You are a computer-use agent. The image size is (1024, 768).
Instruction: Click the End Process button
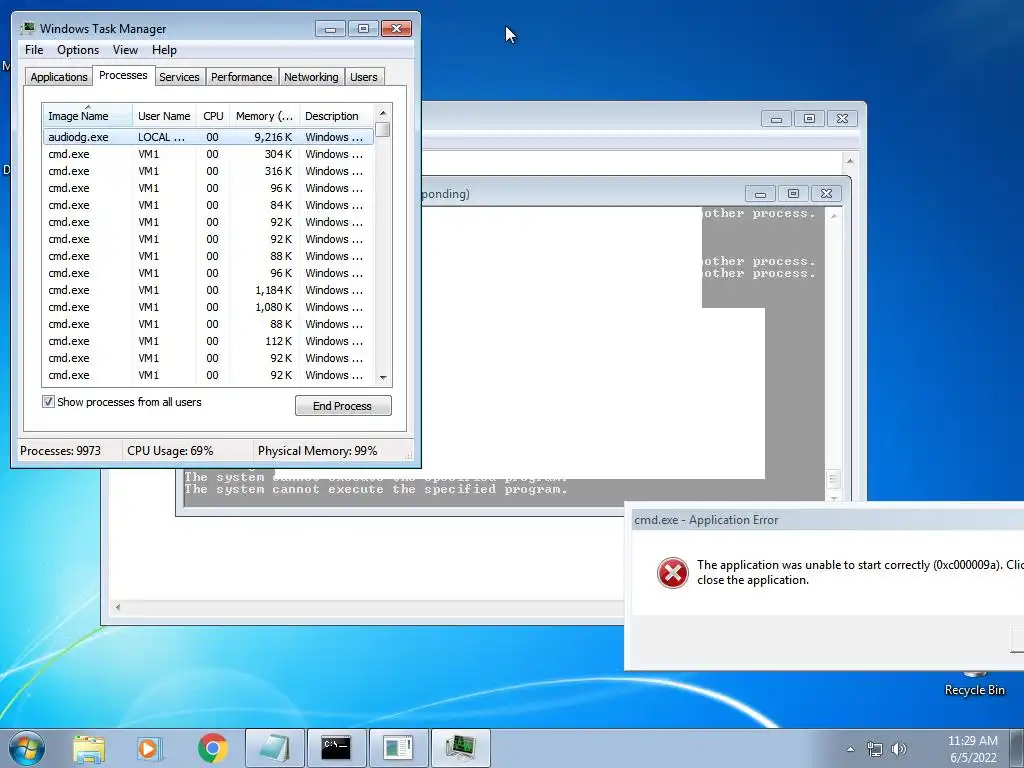[343, 406]
